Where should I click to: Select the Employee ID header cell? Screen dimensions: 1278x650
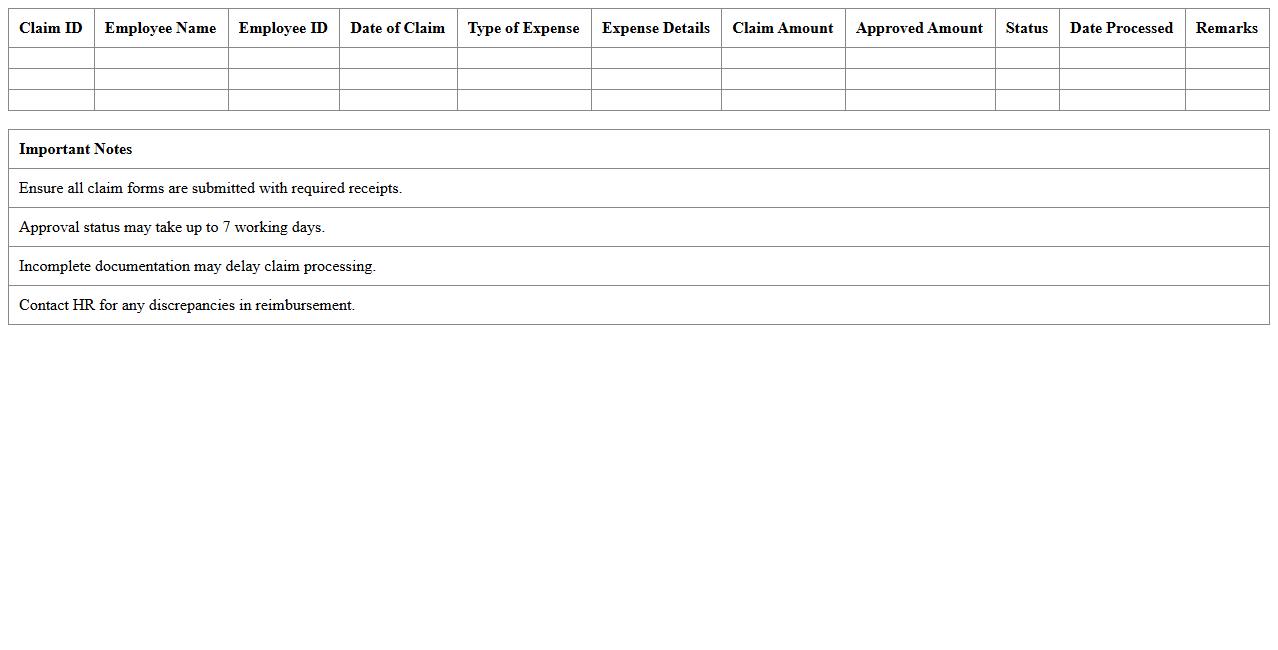283,28
